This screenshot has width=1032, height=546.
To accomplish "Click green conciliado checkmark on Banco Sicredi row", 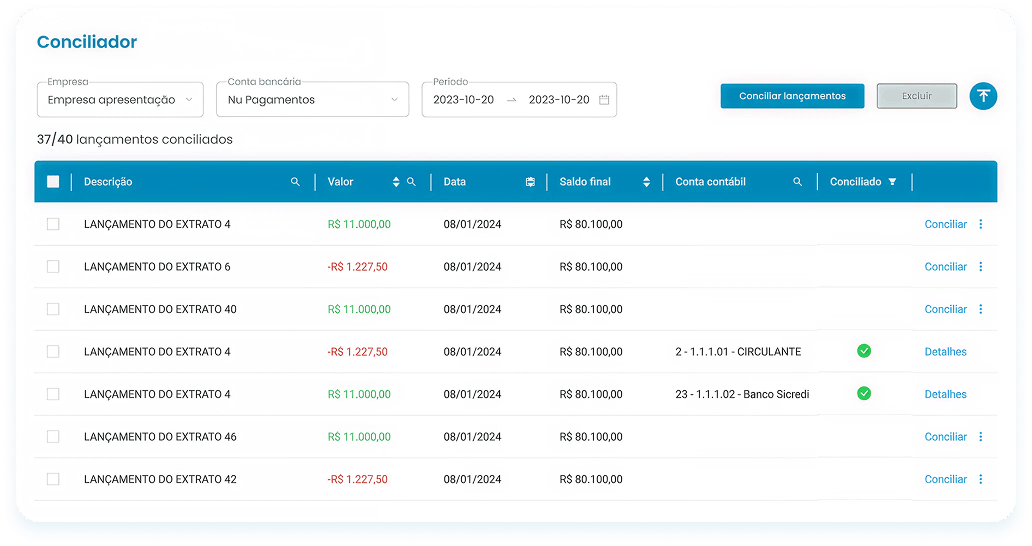I will (x=864, y=394).
